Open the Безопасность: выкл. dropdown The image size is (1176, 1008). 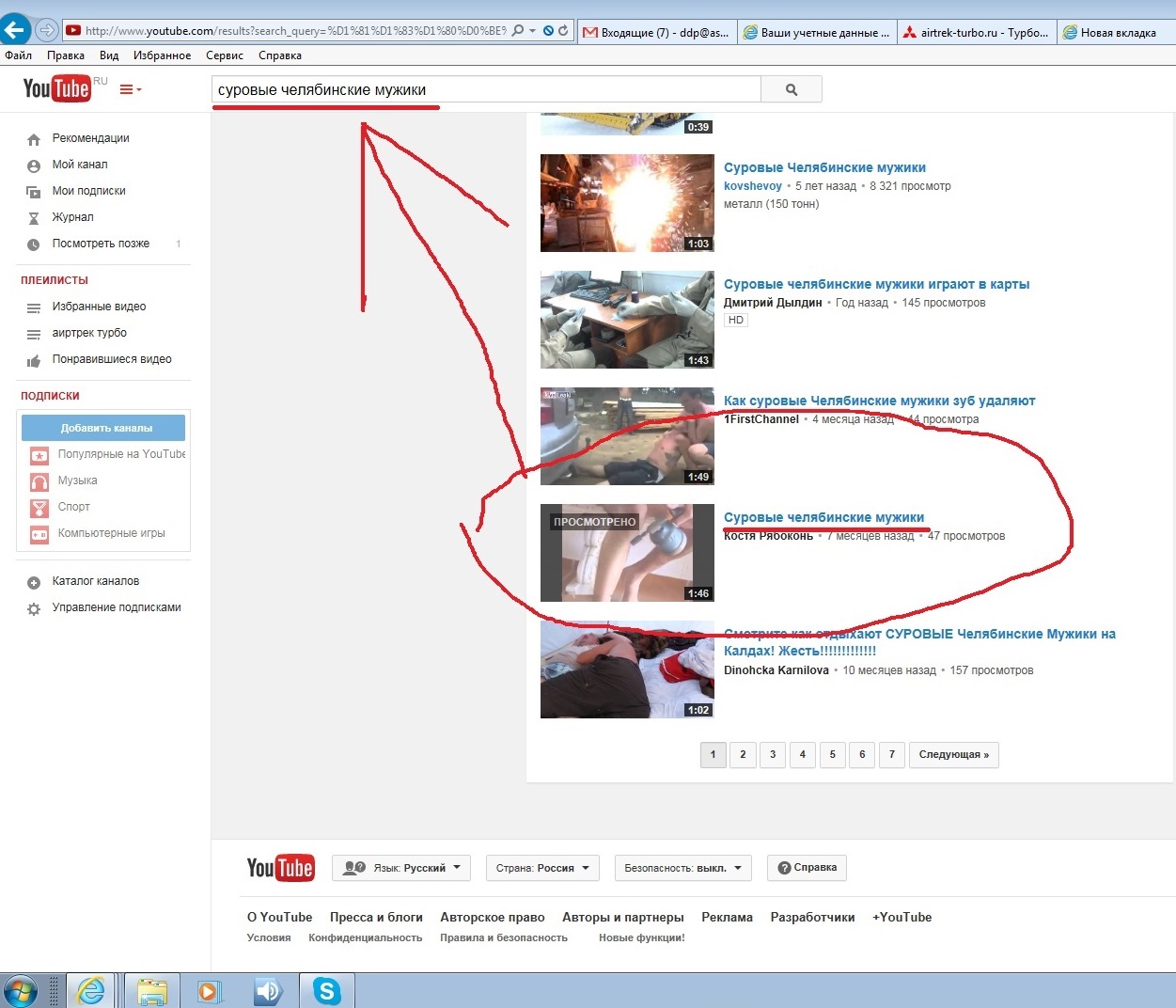(x=682, y=868)
